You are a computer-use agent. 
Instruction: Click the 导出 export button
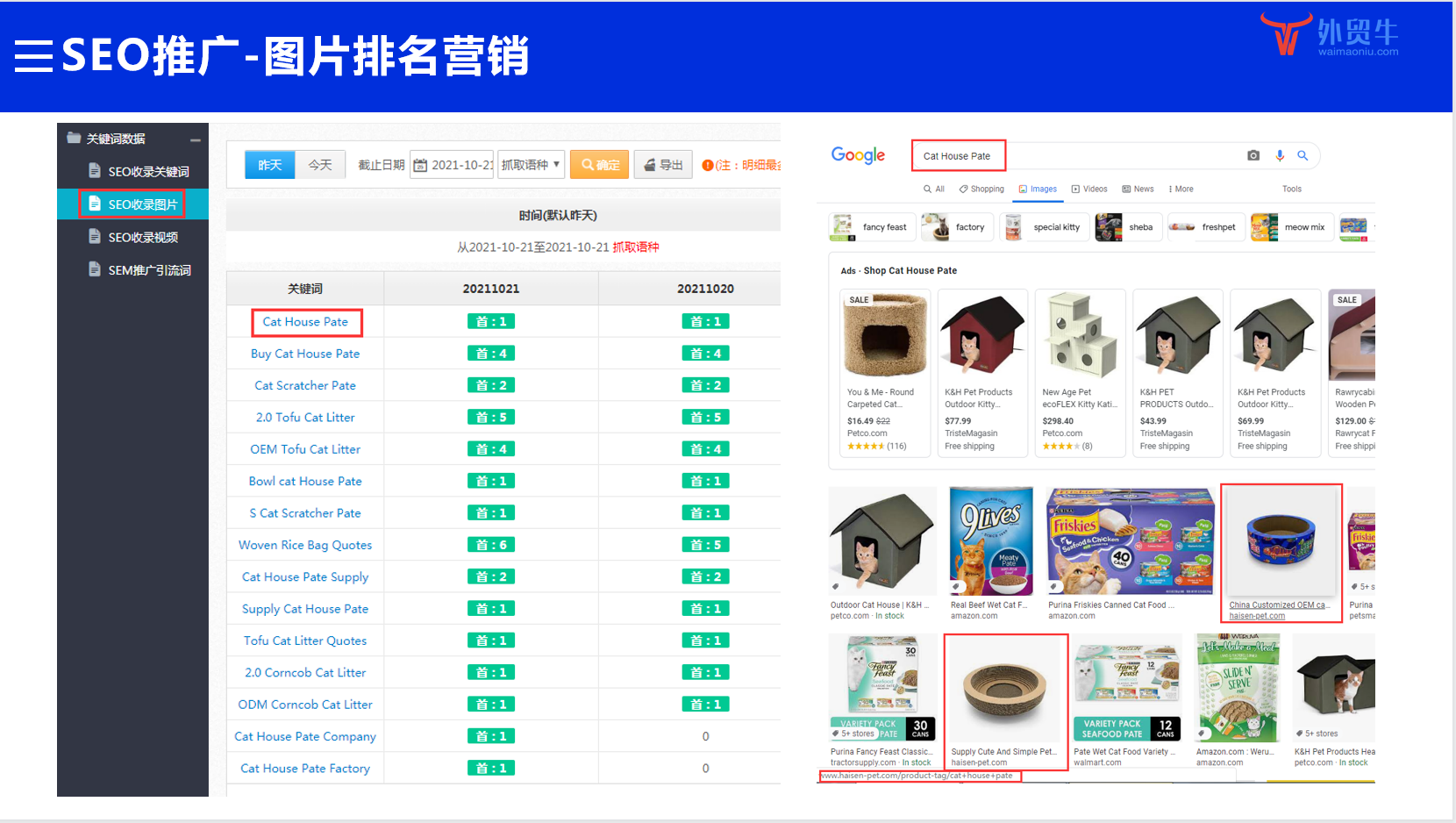663,165
